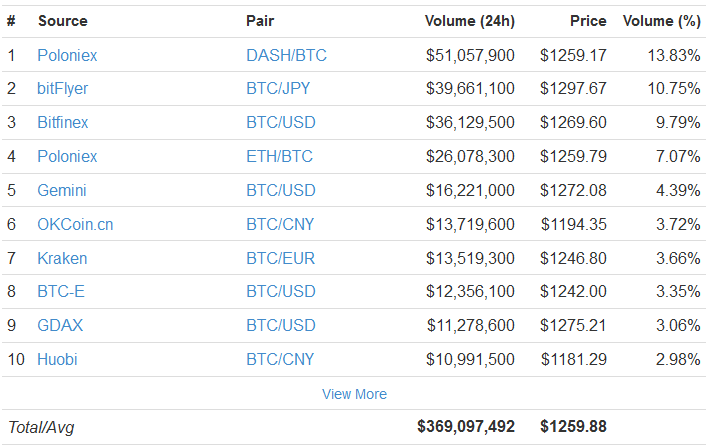Open the ETH/BTC pair link

[279, 156]
